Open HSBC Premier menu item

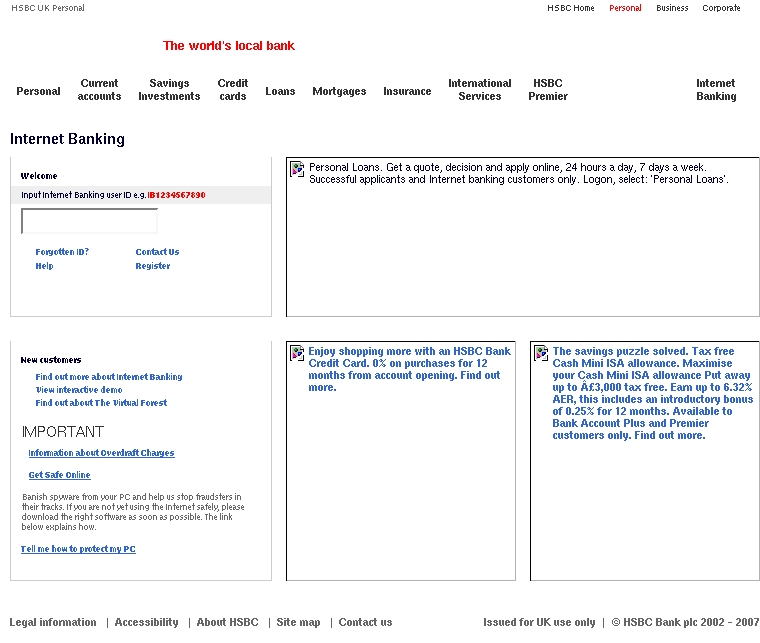click(548, 90)
